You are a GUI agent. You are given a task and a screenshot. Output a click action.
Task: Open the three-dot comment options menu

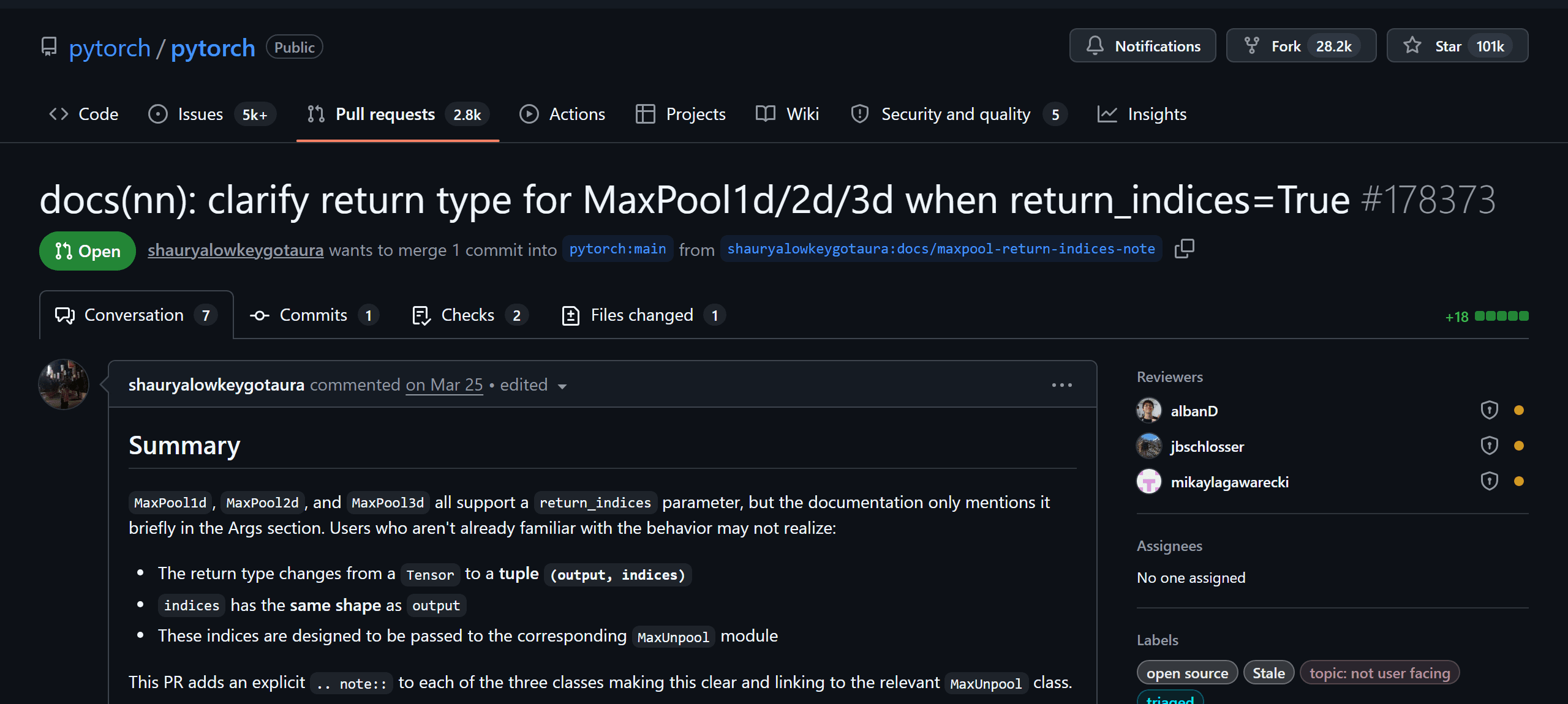1061,385
